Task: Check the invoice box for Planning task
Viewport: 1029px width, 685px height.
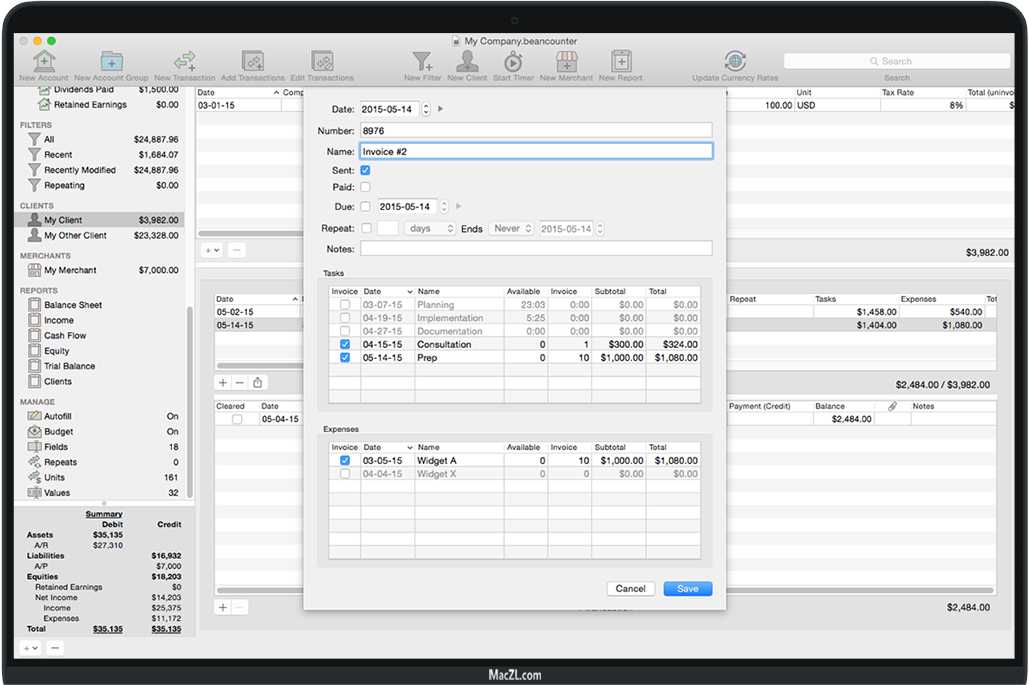Action: point(345,305)
